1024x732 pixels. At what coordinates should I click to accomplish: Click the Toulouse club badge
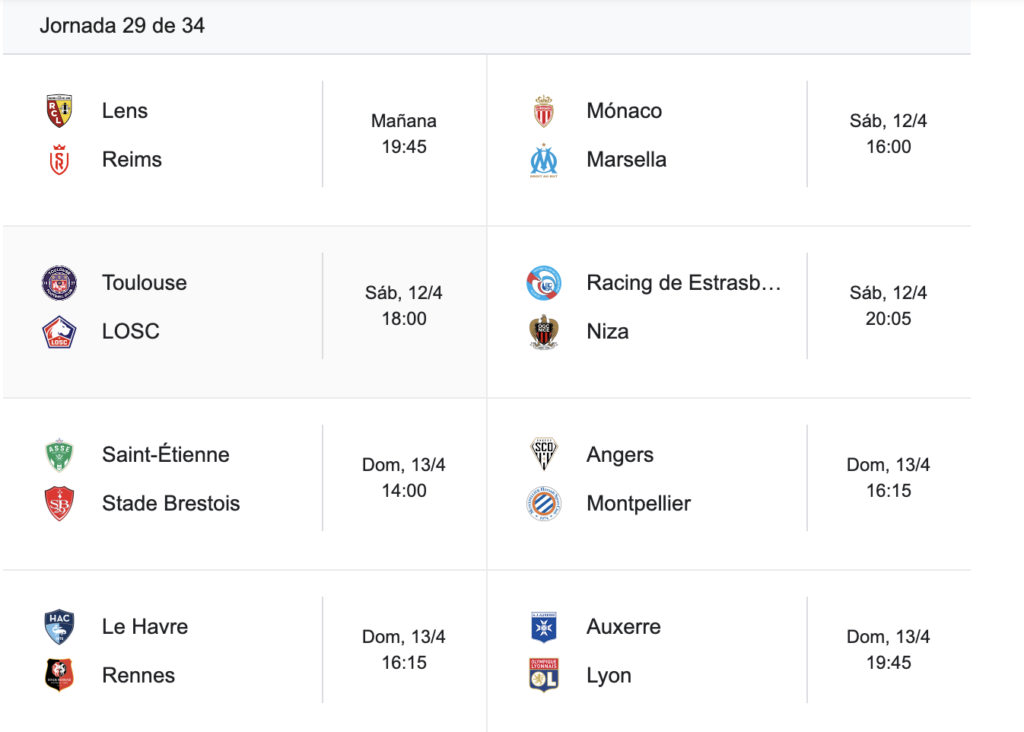[x=59, y=283]
